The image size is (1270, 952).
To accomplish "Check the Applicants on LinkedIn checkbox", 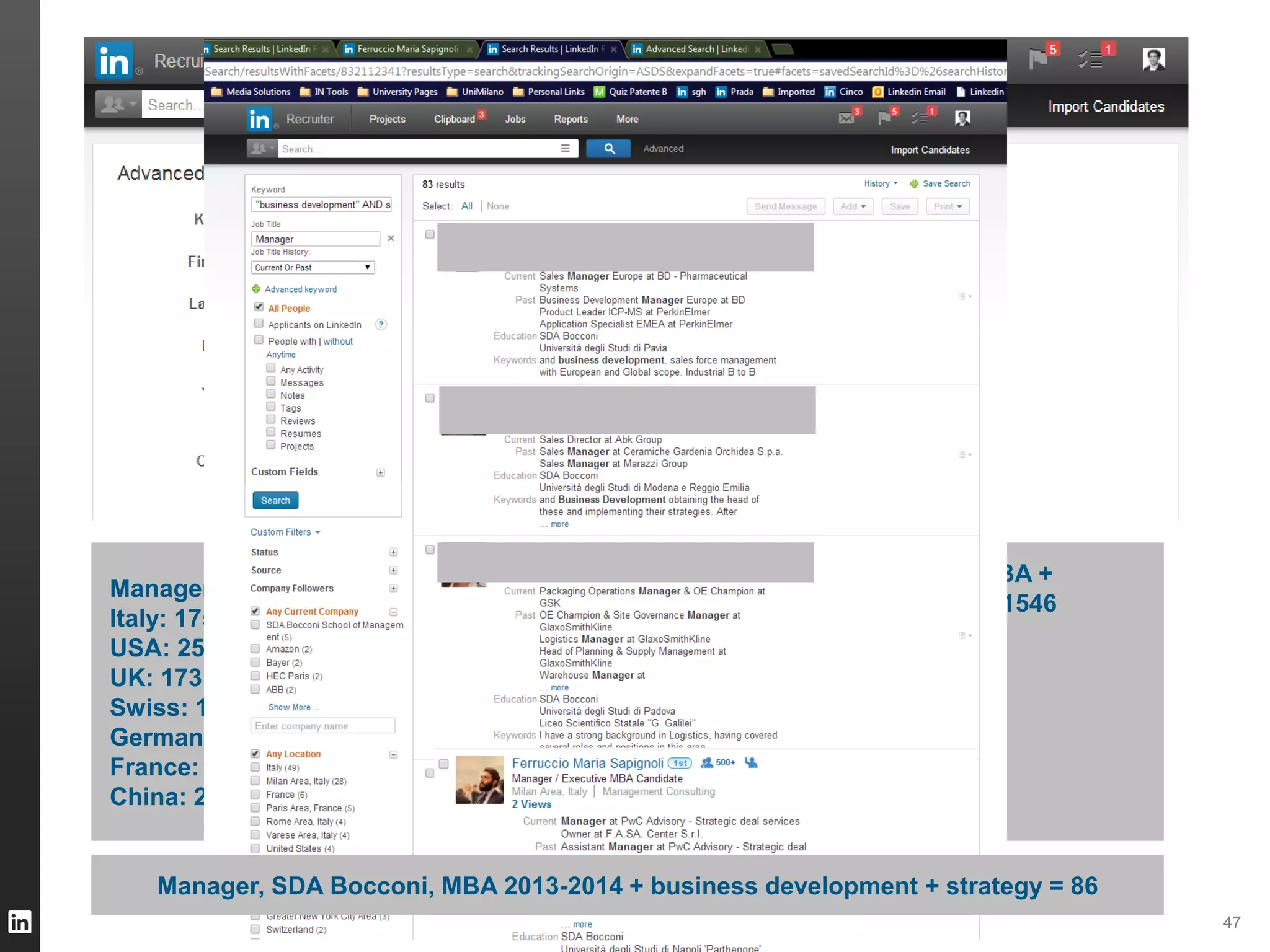I will click(259, 324).
